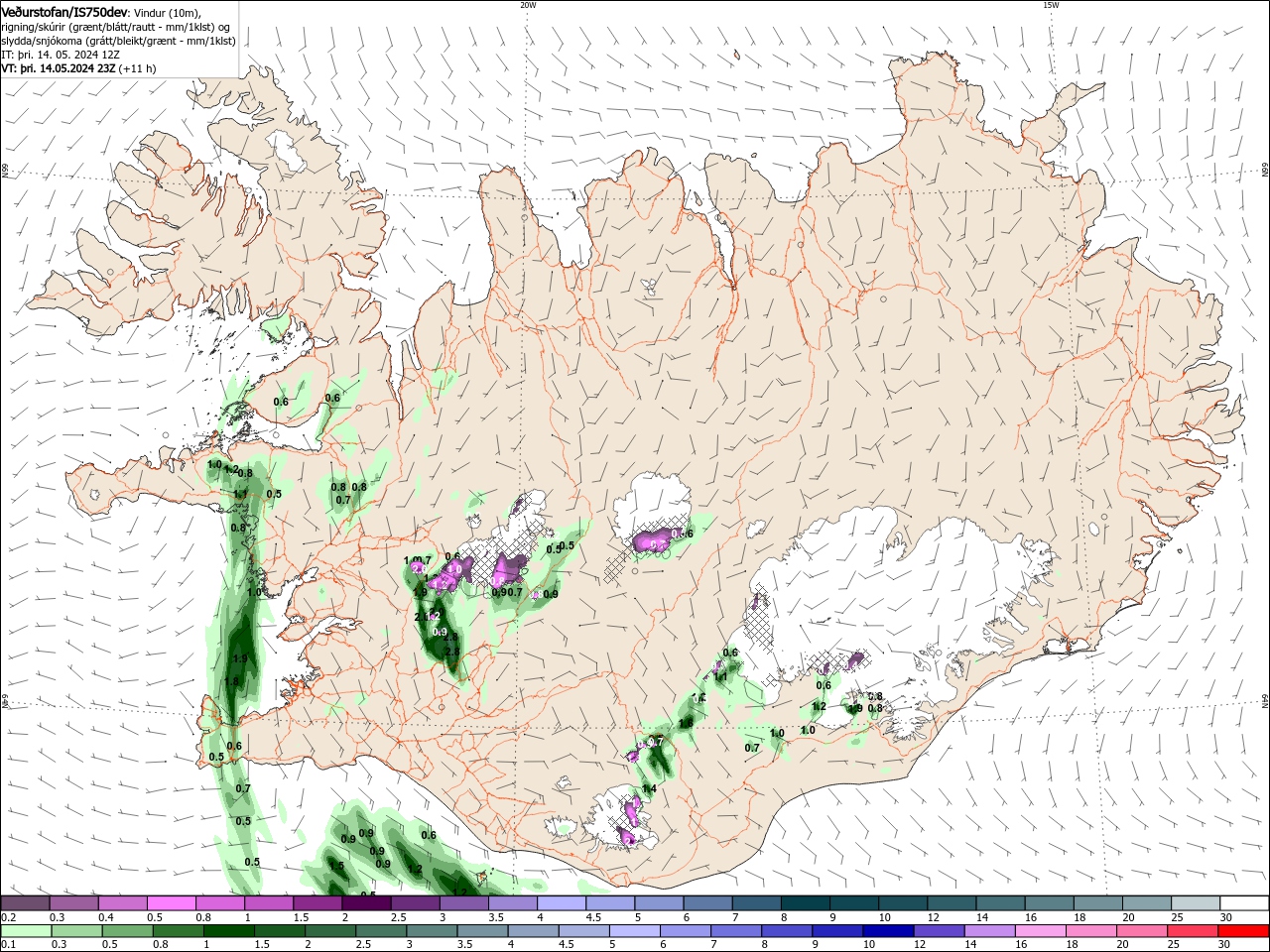Viewport: 1270px width, 952px height.
Task: Pick the bright red 30 rain swatch
Action: [x=1243, y=931]
